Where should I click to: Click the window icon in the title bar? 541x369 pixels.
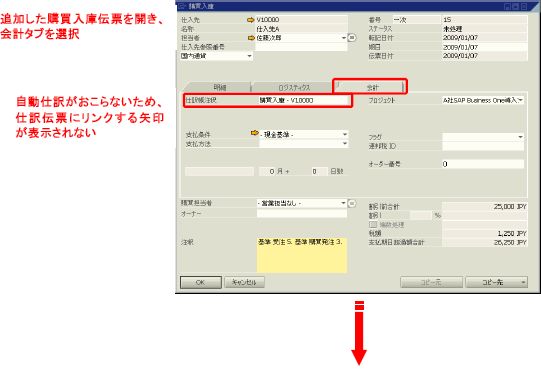[x=183, y=7]
